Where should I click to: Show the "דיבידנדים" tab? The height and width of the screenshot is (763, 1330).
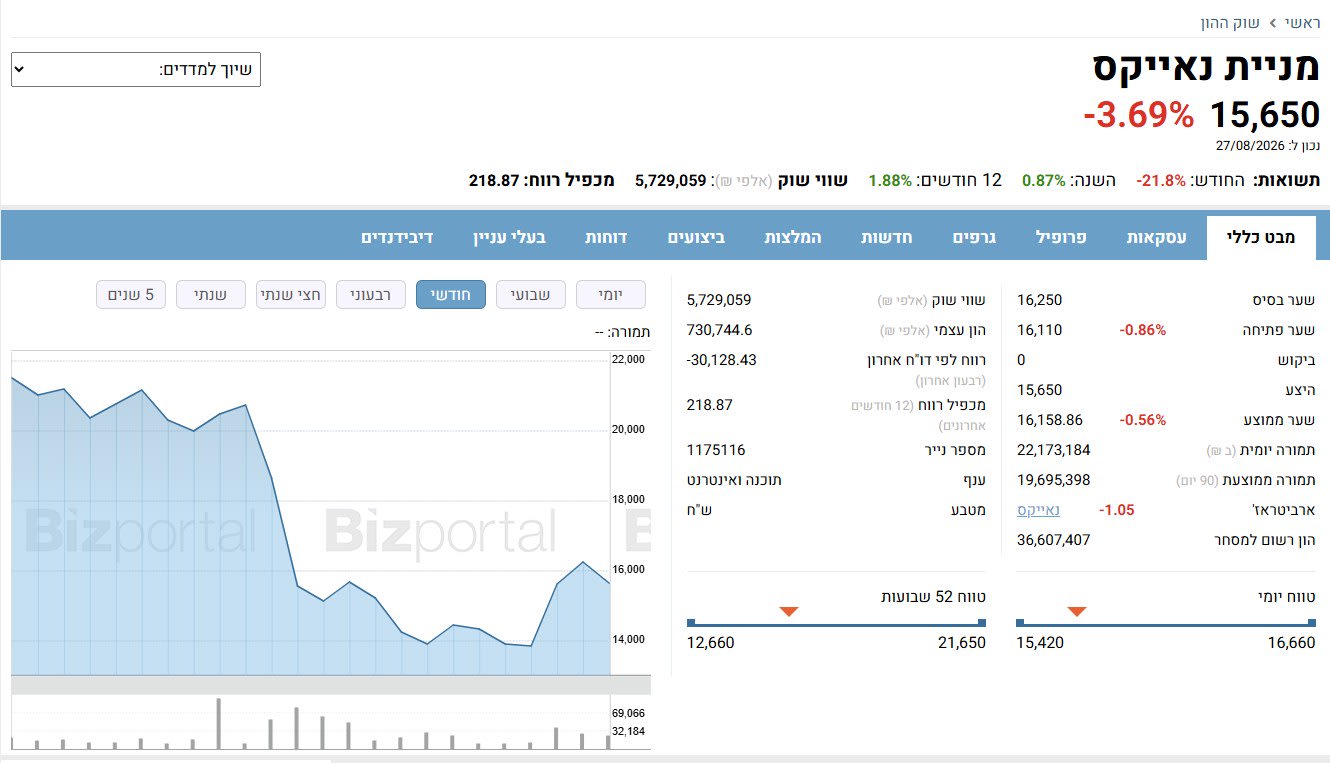397,238
